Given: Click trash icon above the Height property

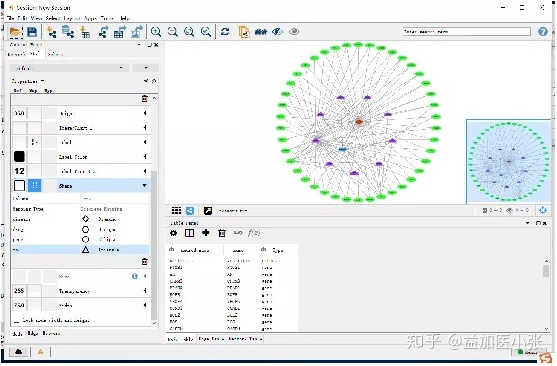Looking at the screenshot, I should click(x=145, y=98).
